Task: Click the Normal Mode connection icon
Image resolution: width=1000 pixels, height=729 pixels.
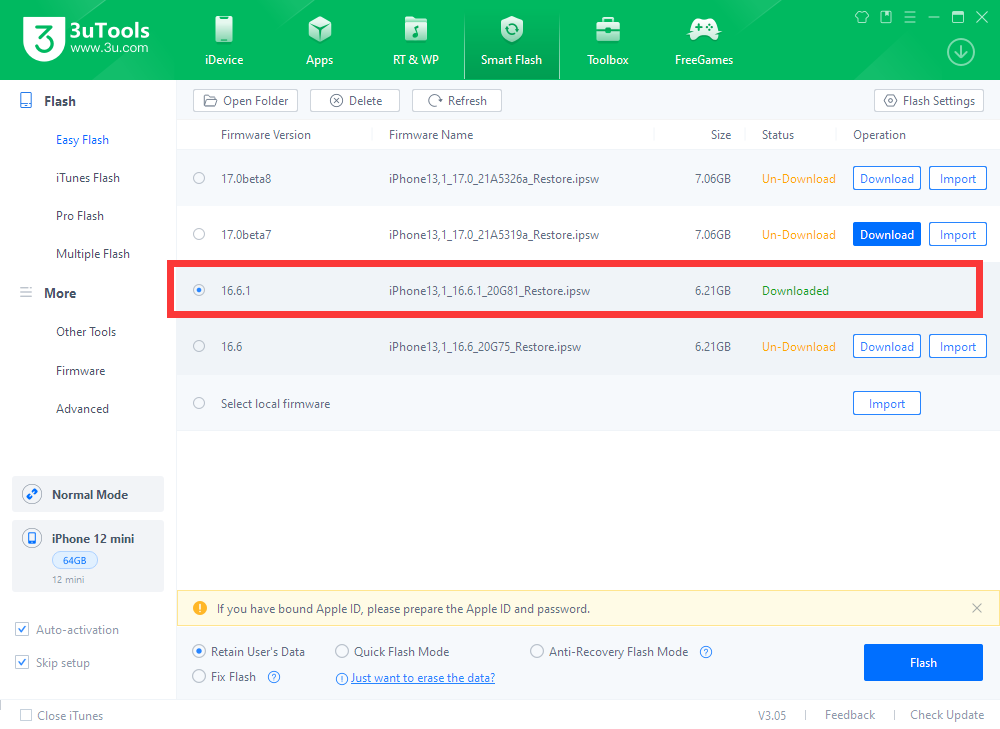Action: [32, 494]
